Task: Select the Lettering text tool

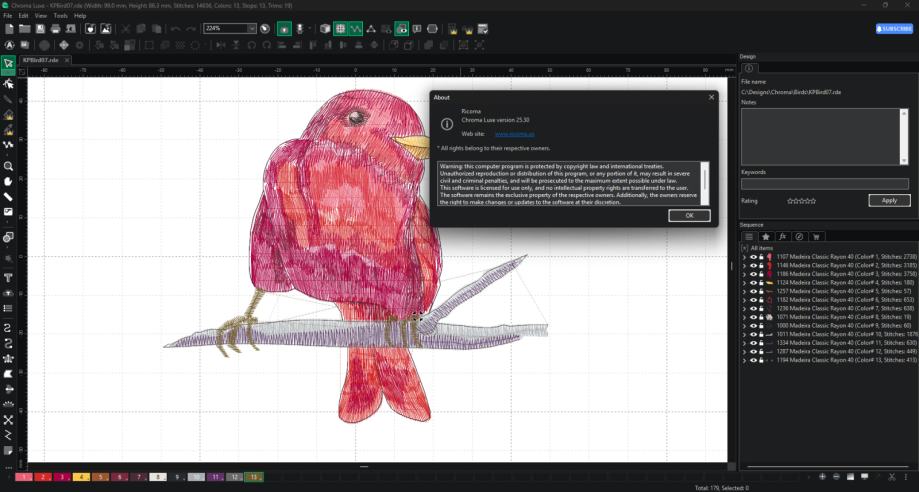Action: tap(9, 277)
